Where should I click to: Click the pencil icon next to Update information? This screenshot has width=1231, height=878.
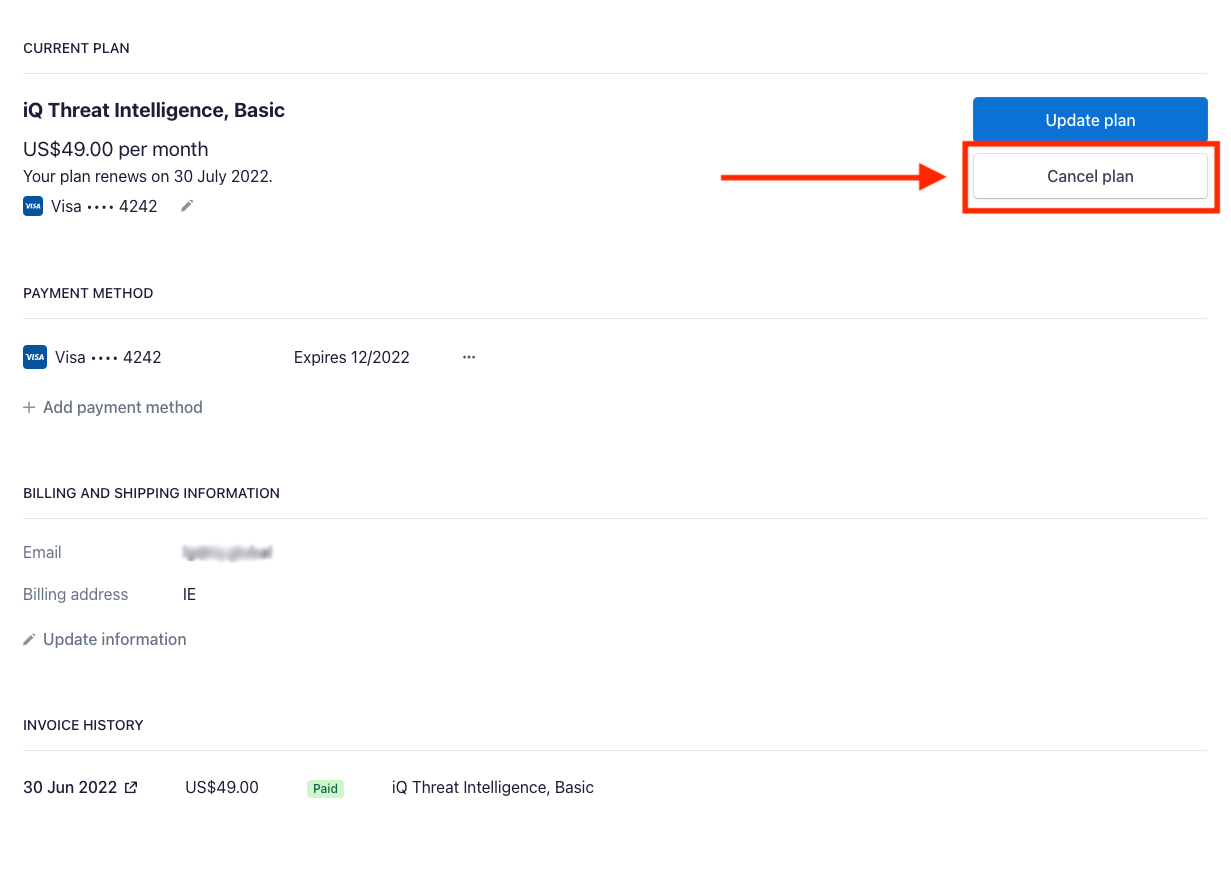tap(30, 639)
